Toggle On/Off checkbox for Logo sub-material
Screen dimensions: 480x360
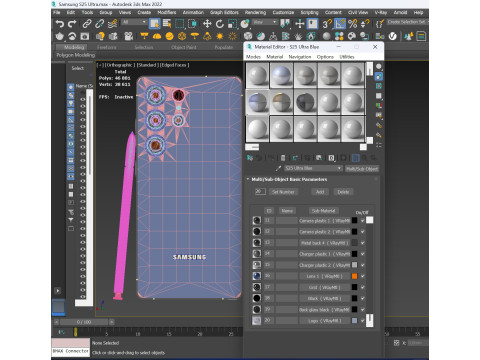click(363, 320)
